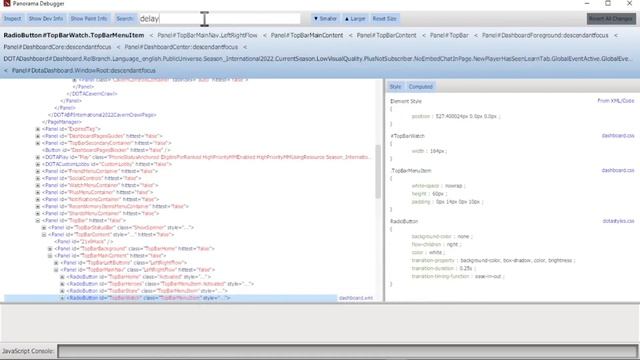Expand the ExpiresTag panel node
This screenshot has height=360, width=640.
coord(38,129)
